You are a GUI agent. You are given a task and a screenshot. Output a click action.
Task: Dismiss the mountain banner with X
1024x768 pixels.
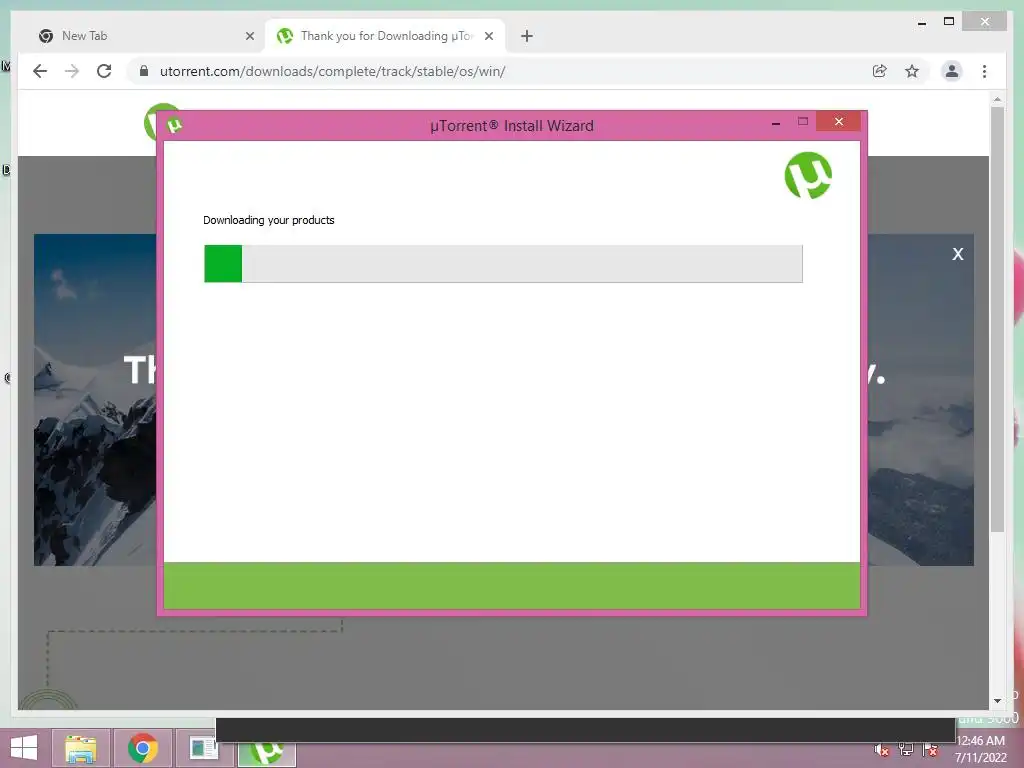957,254
